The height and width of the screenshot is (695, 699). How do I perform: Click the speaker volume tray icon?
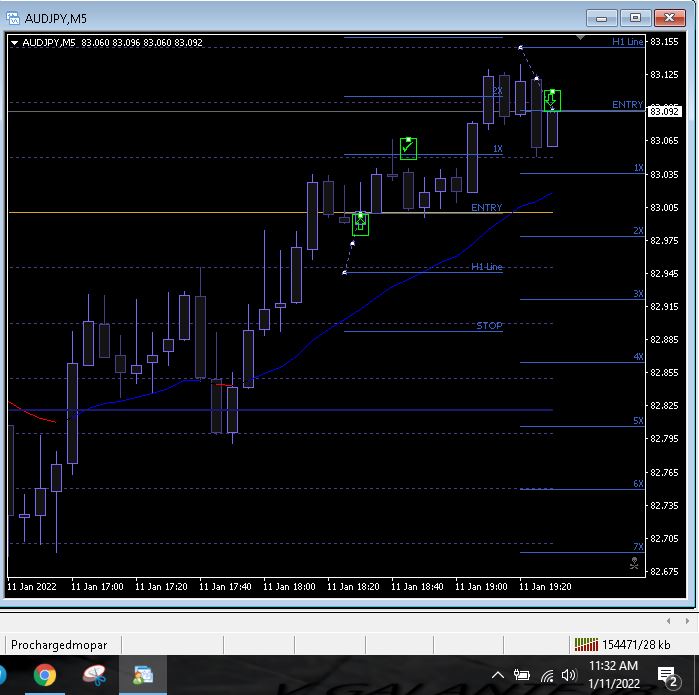(x=568, y=675)
